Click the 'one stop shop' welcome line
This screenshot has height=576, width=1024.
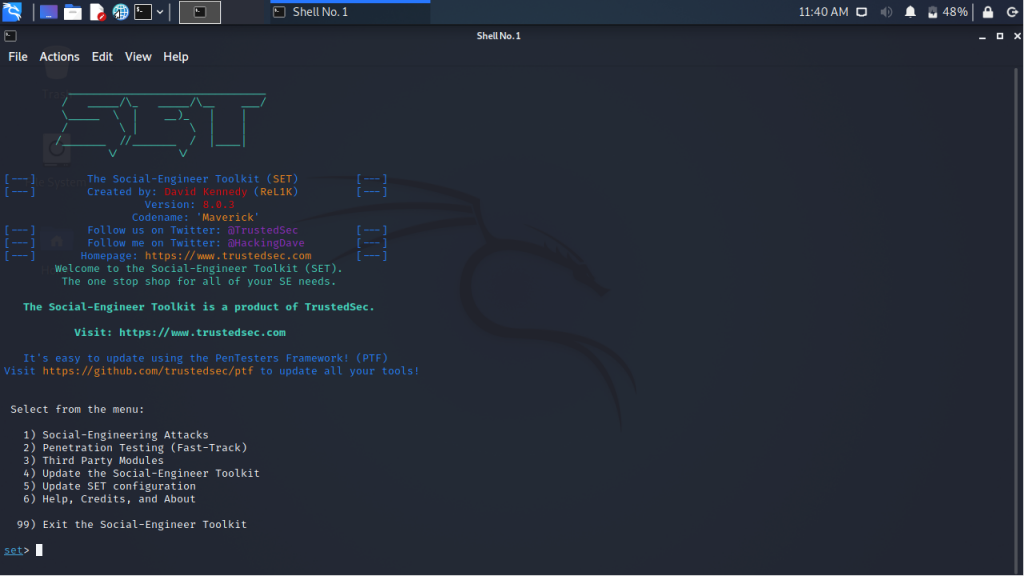[x=199, y=281]
